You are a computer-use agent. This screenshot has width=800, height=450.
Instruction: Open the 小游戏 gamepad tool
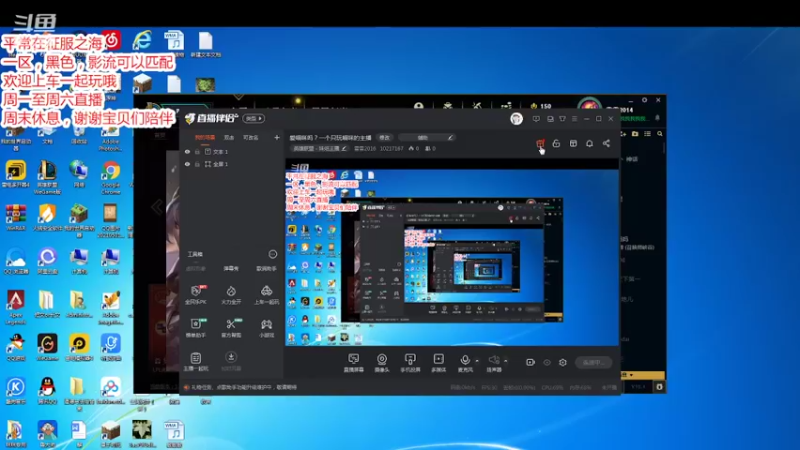pyautogui.click(x=266, y=328)
